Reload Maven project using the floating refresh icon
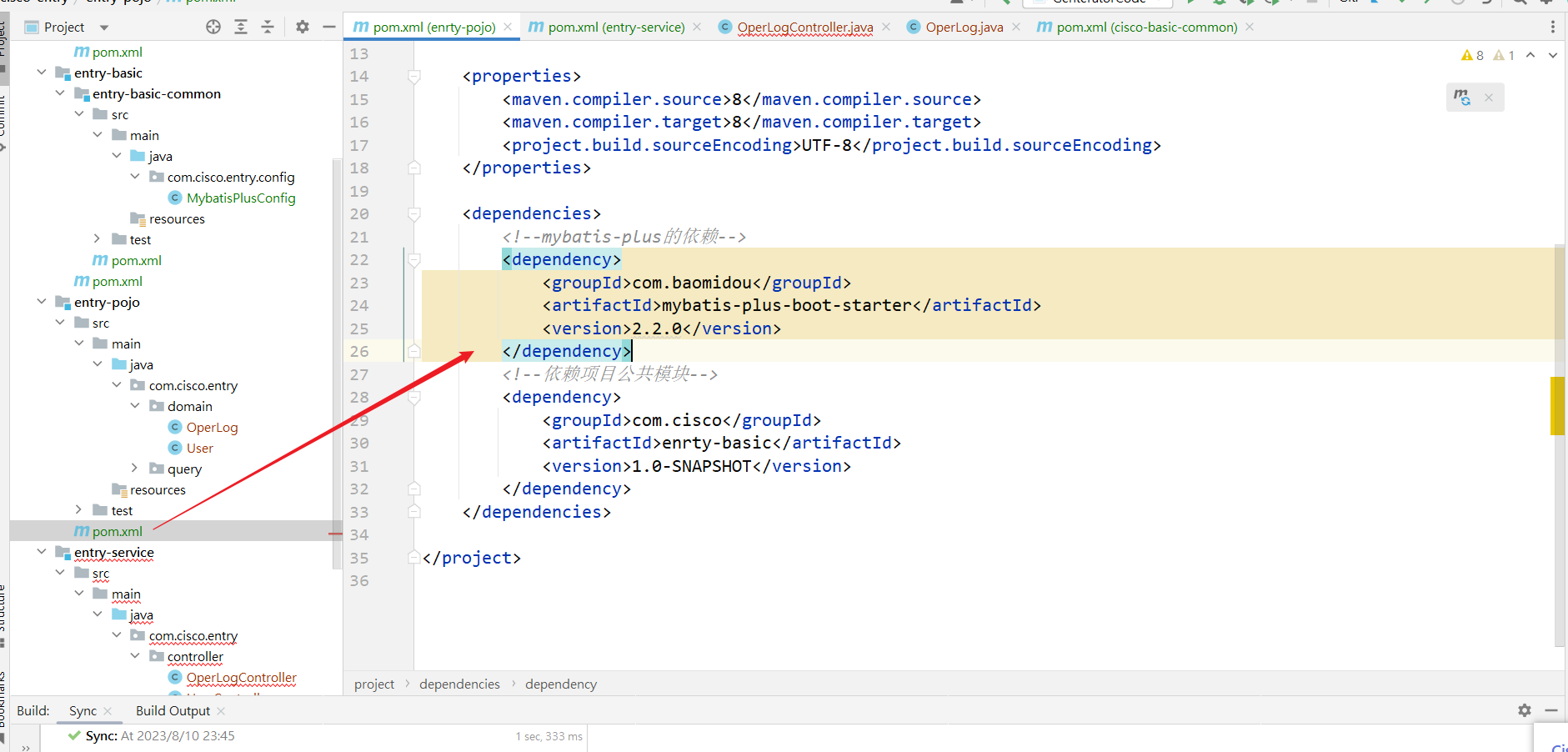Screen dimensions: 1568x752 pos(1461,98)
